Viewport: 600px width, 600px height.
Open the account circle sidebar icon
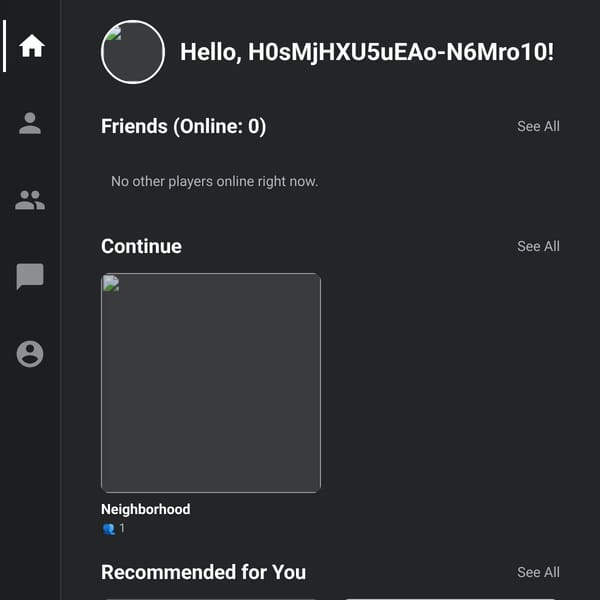point(30,354)
